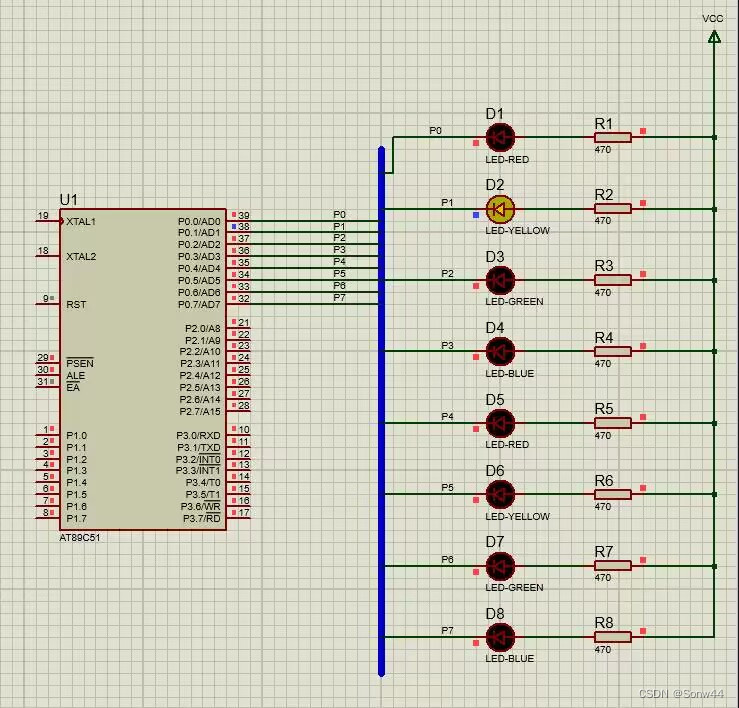Click the XTAL1 pin label
The image size is (739, 708).
tap(81, 221)
